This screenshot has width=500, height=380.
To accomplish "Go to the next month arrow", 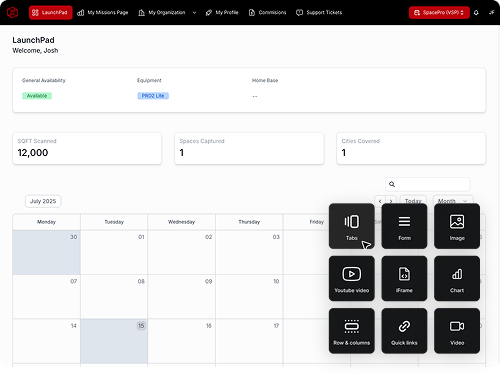I will point(391,201).
